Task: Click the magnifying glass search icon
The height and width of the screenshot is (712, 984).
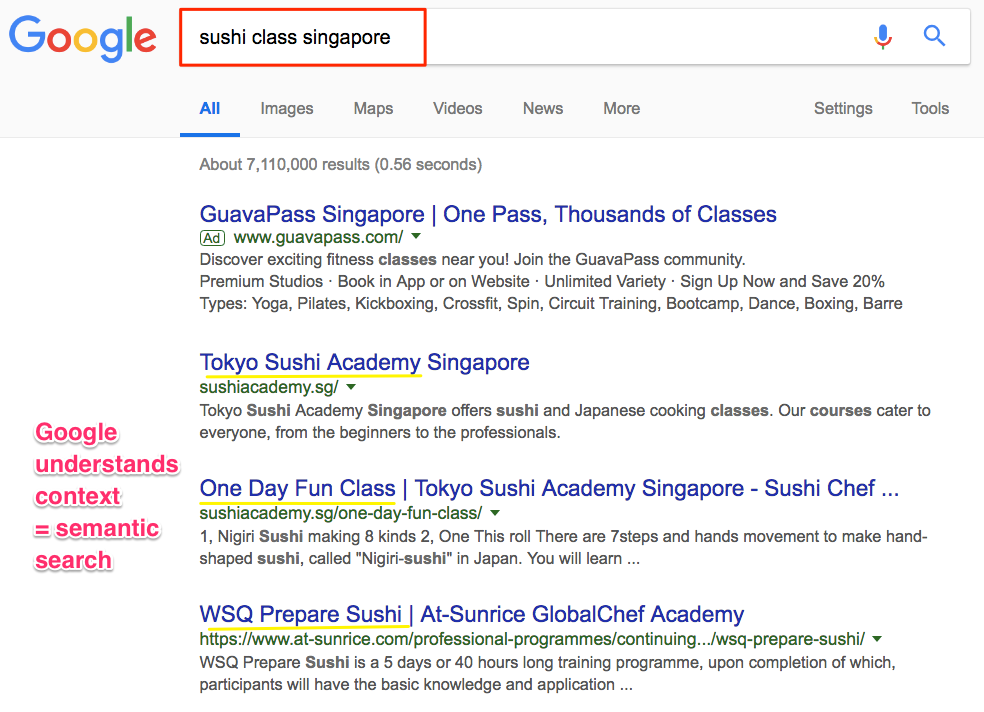Action: pos(934,37)
